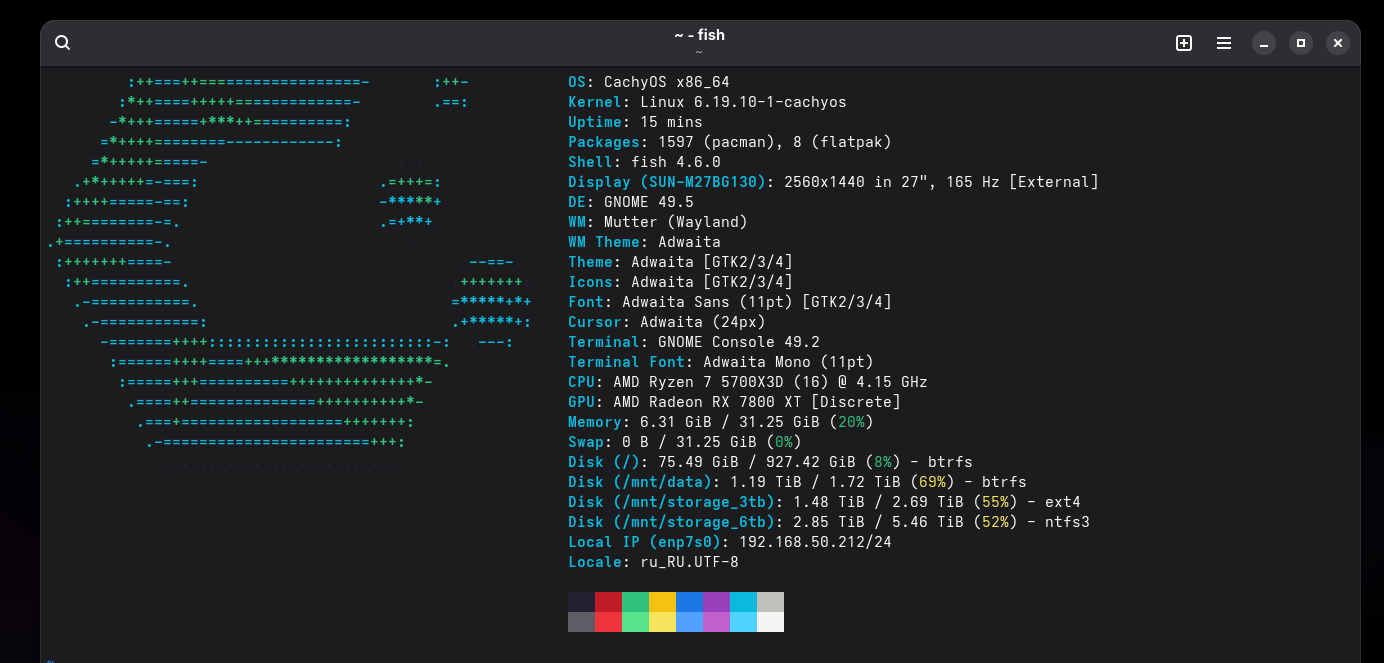1384x663 pixels.
Task: Open the hamburger main menu
Action: point(1224,43)
